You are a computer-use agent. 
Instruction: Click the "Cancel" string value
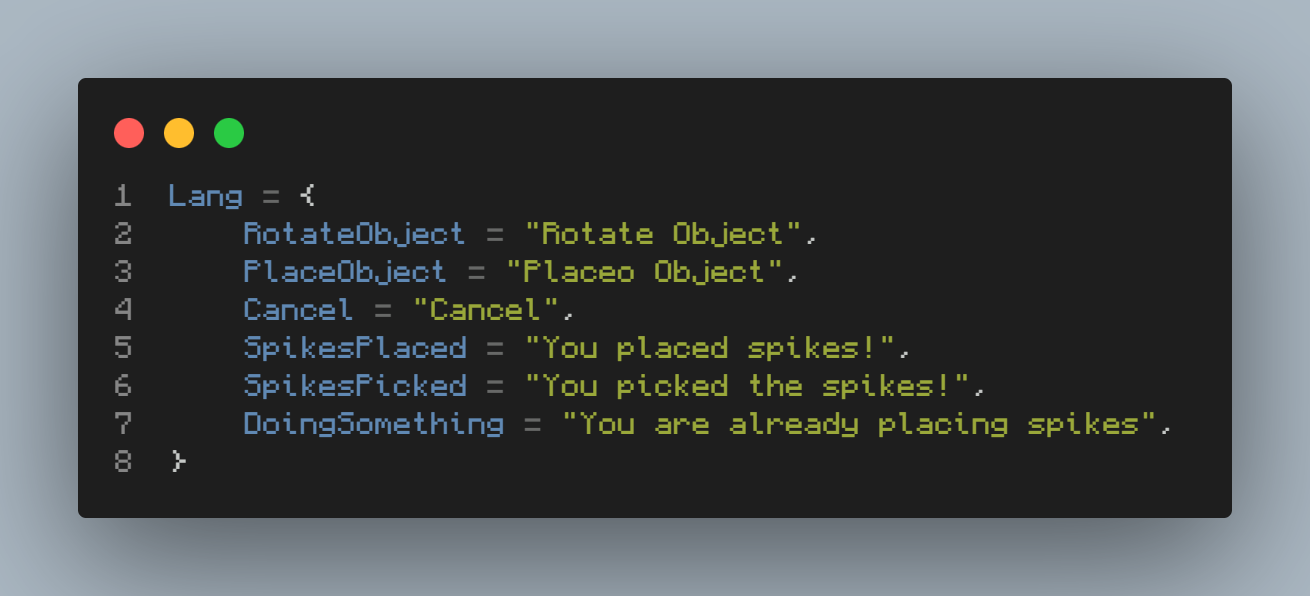[x=485, y=309]
